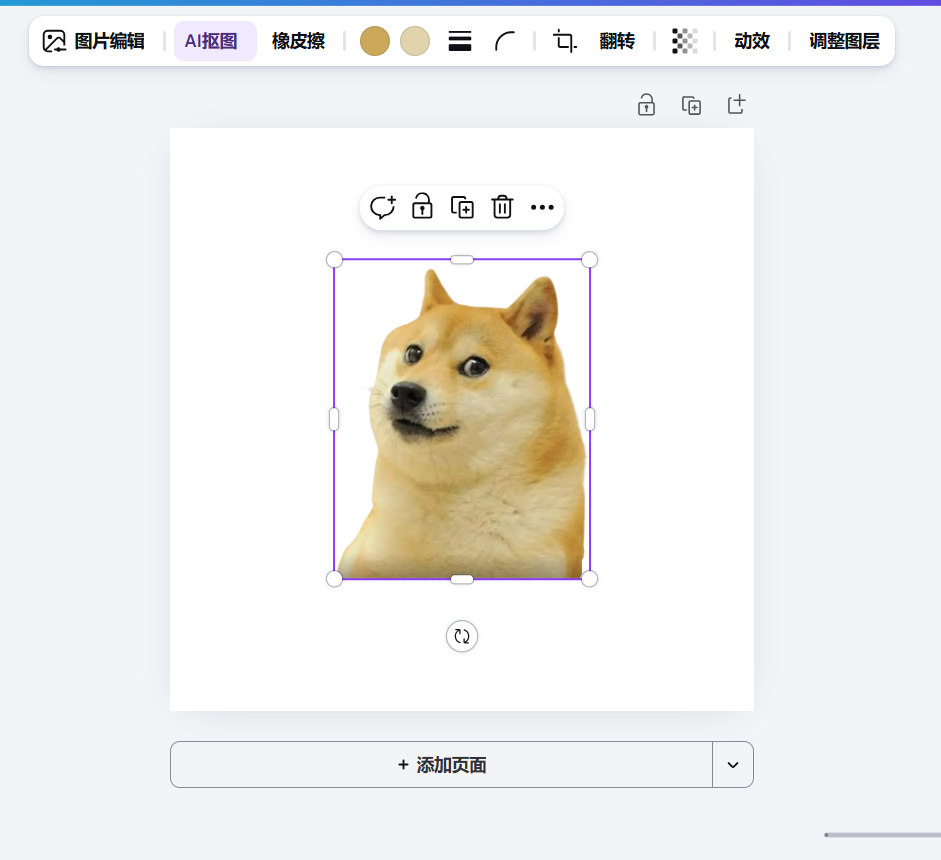Add a new page with the plus-page icon above the canvas

click(x=736, y=104)
